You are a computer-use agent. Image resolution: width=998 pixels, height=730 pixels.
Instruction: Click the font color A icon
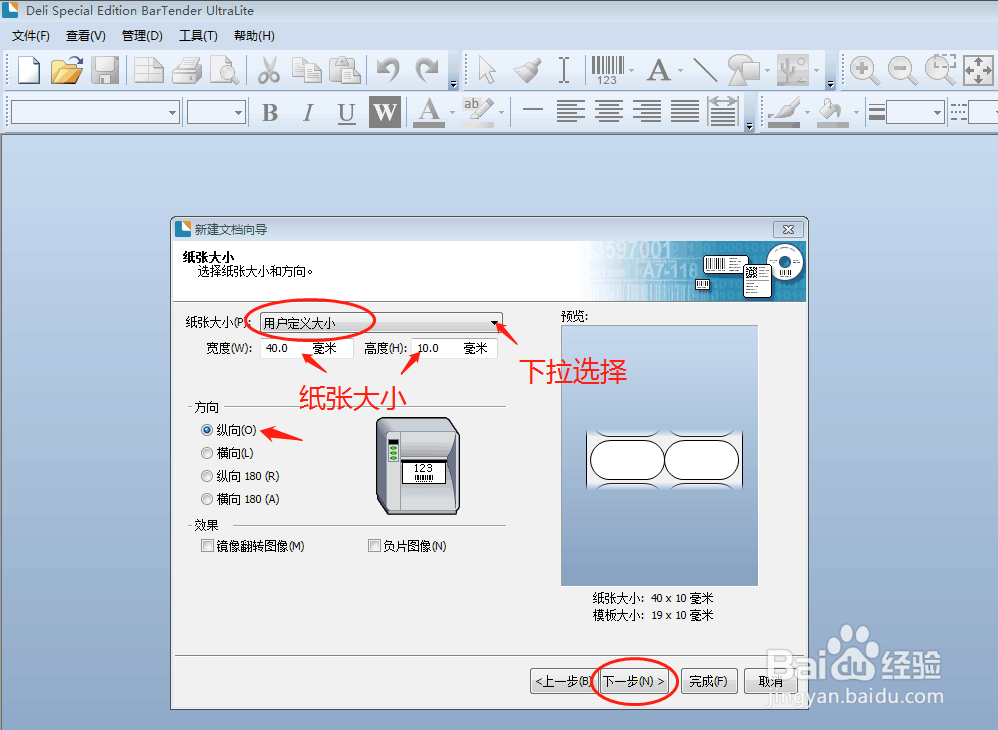tap(429, 113)
